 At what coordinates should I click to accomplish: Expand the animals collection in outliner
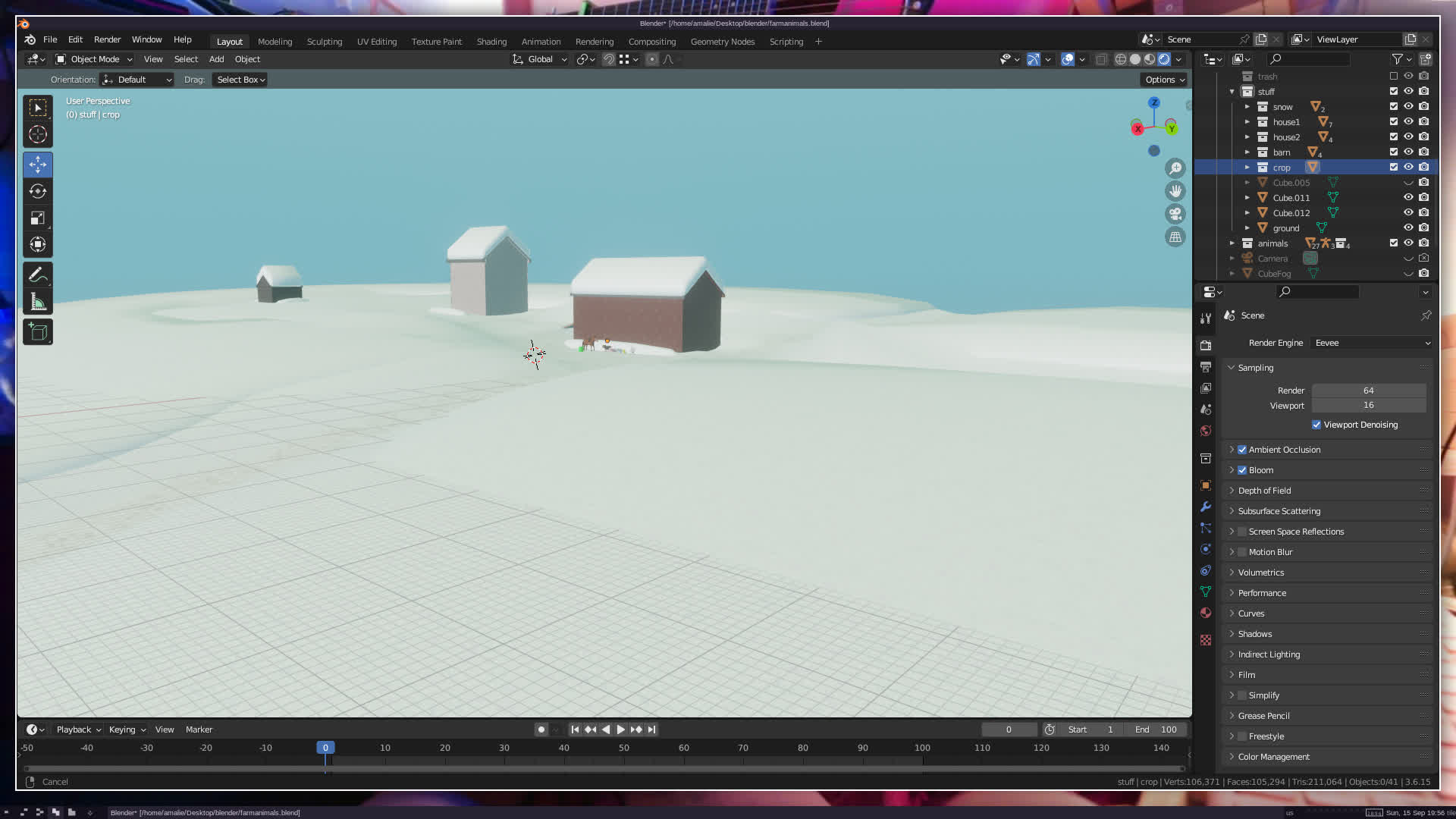click(1232, 243)
